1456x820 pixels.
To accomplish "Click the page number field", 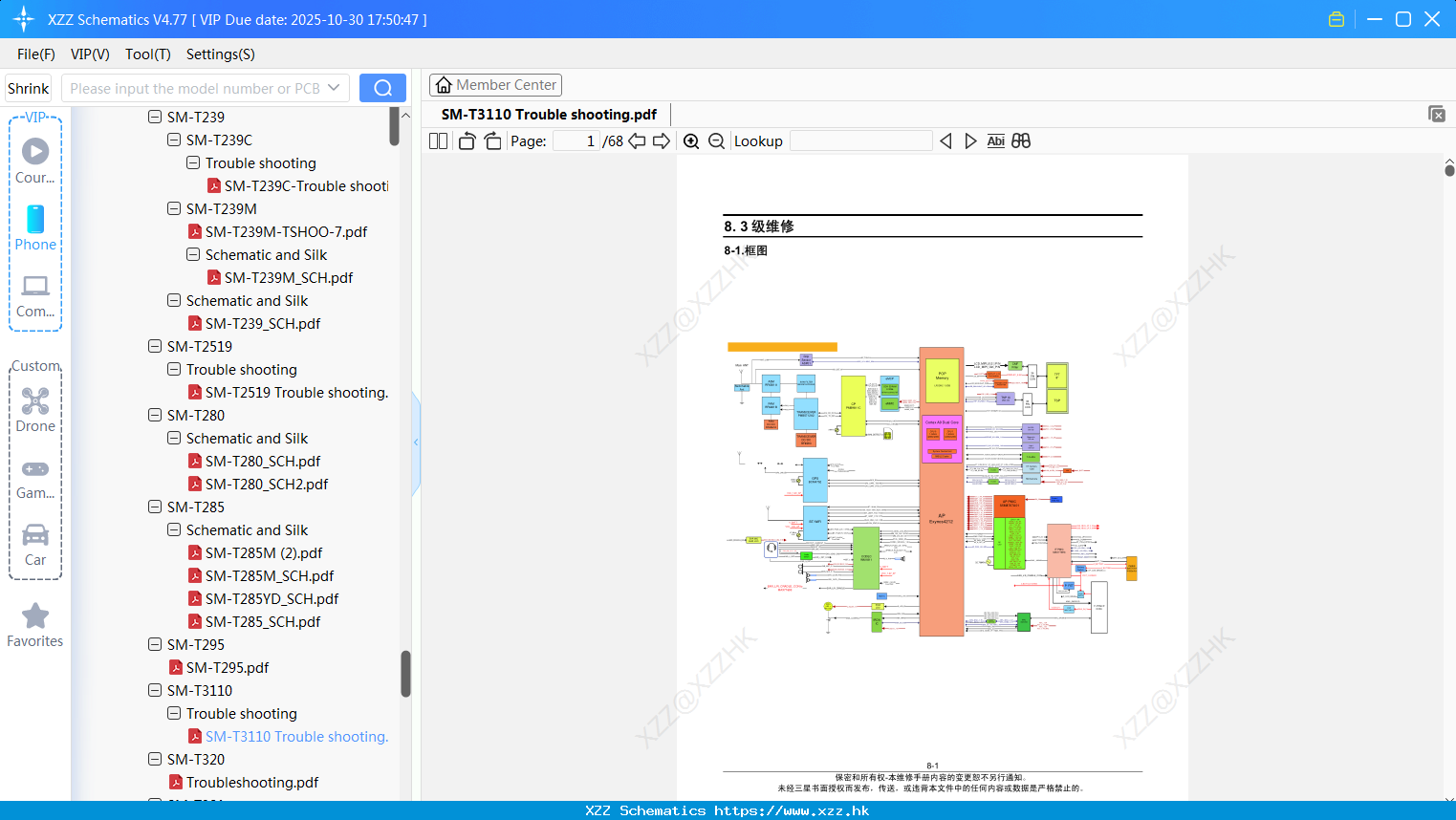I will tap(576, 141).
